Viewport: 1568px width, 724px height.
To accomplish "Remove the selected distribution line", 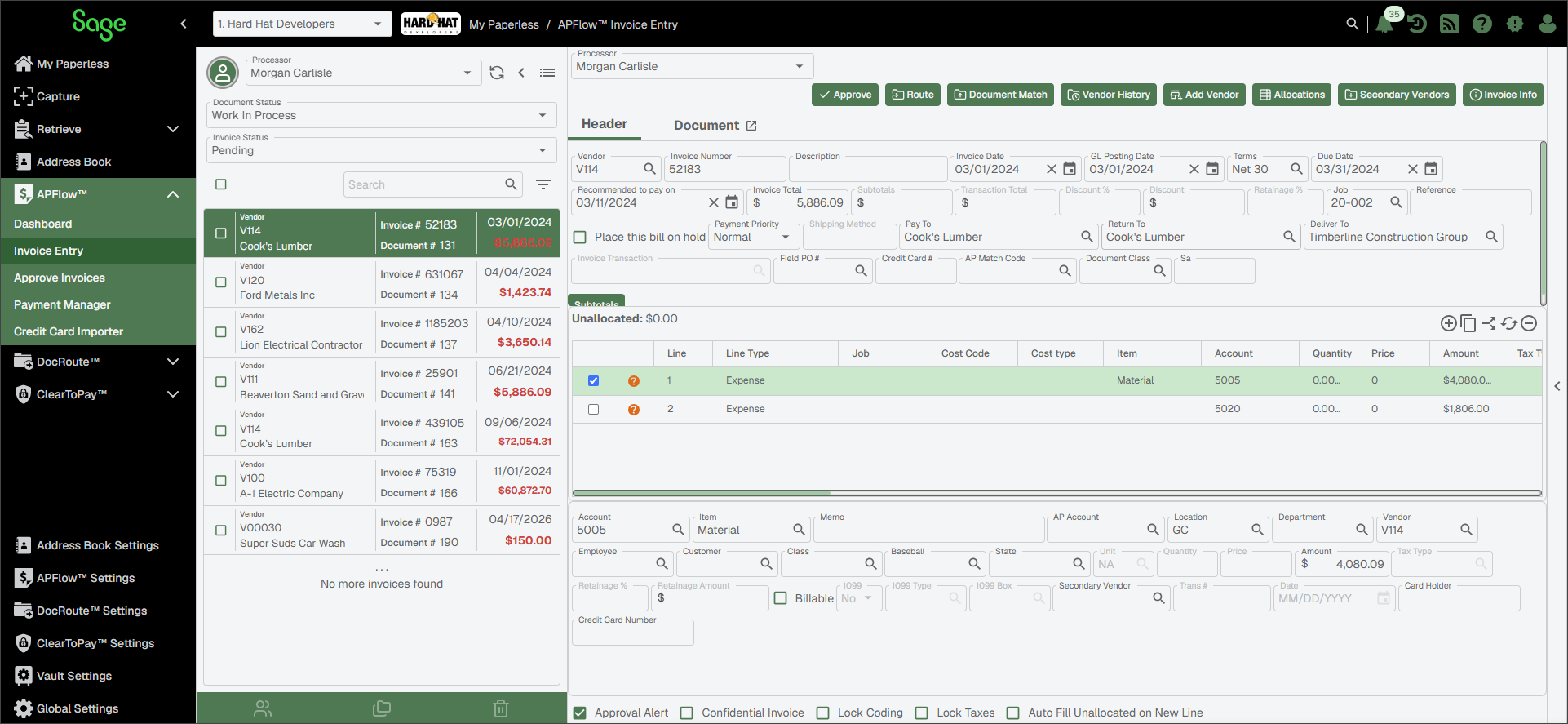I will pyautogui.click(x=1529, y=323).
